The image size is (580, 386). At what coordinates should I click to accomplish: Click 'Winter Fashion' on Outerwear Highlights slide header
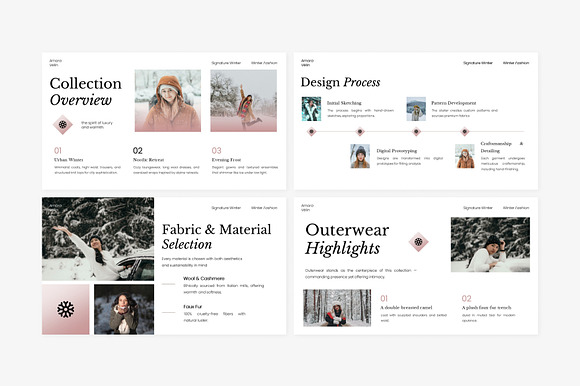click(x=516, y=208)
